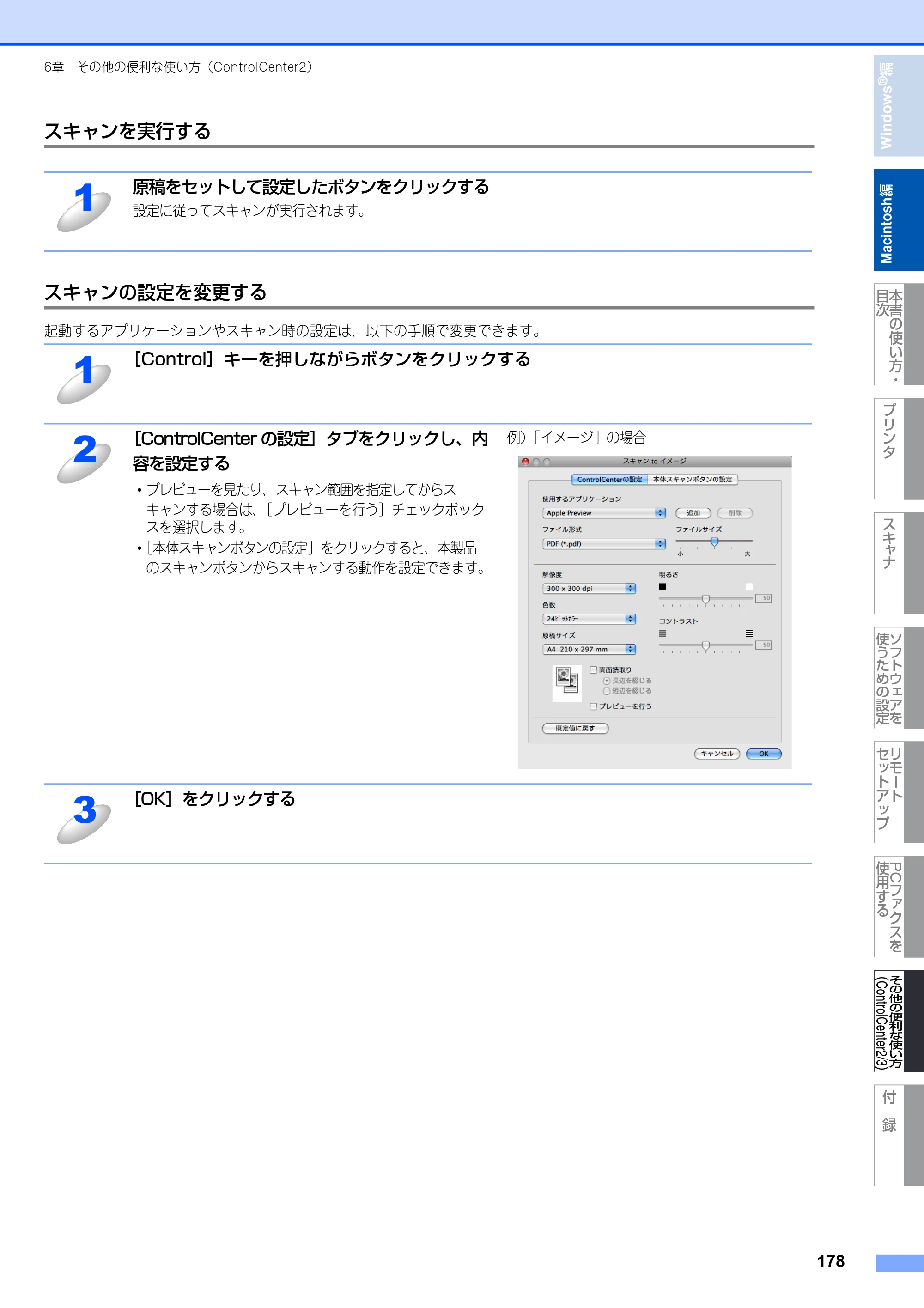Open the Windows編 side tab

click(x=899, y=105)
